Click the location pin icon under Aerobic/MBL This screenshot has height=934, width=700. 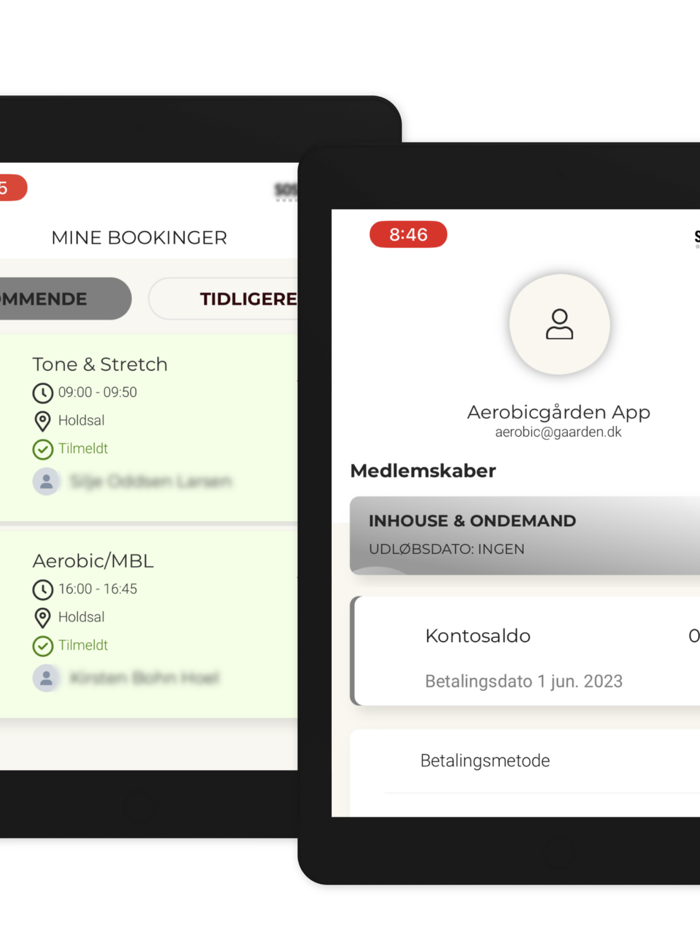tap(42, 618)
